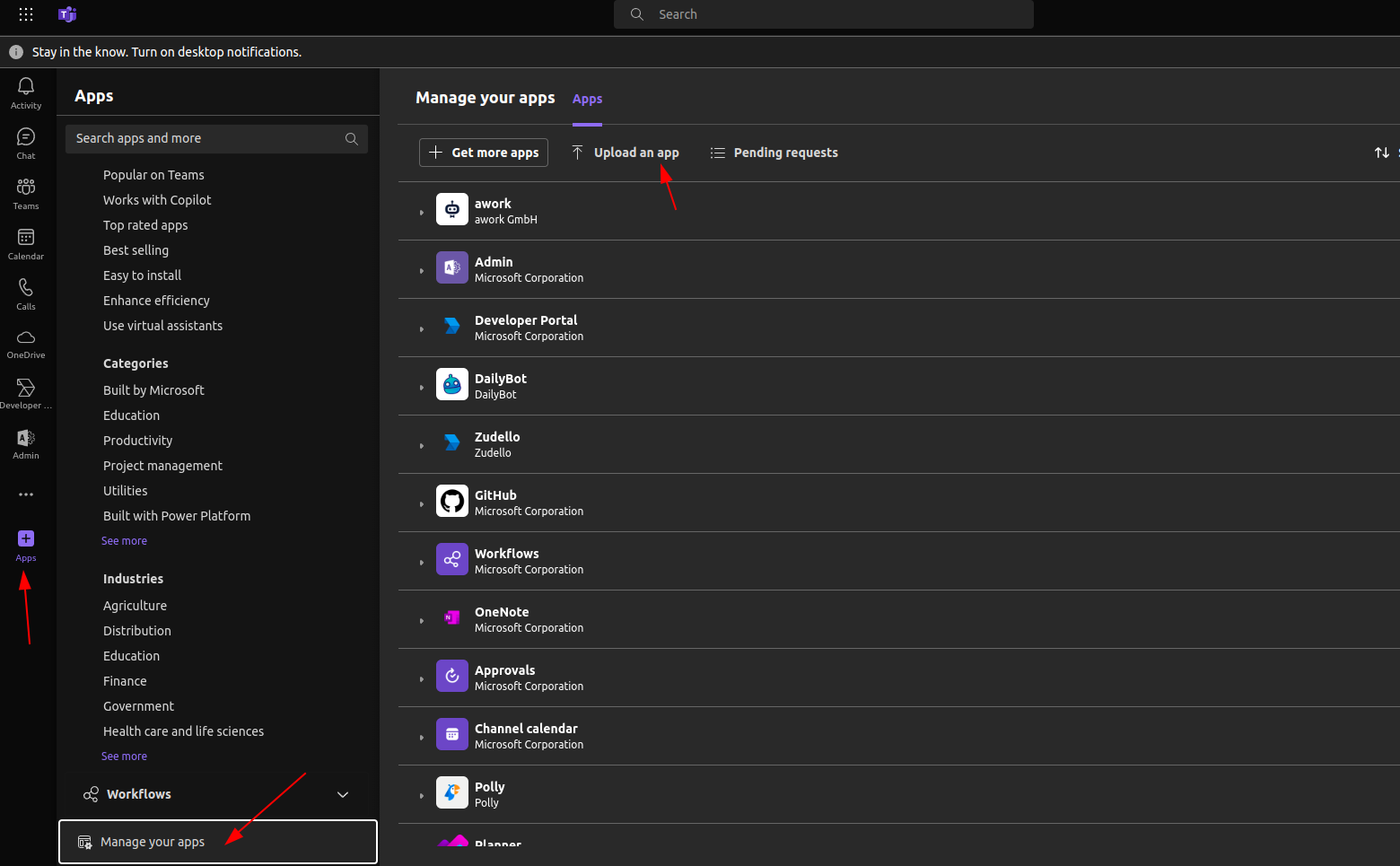Image resolution: width=1400 pixels, height=866 pixels.
Task: Expand the GitHub row
Action: pos(421,504)
